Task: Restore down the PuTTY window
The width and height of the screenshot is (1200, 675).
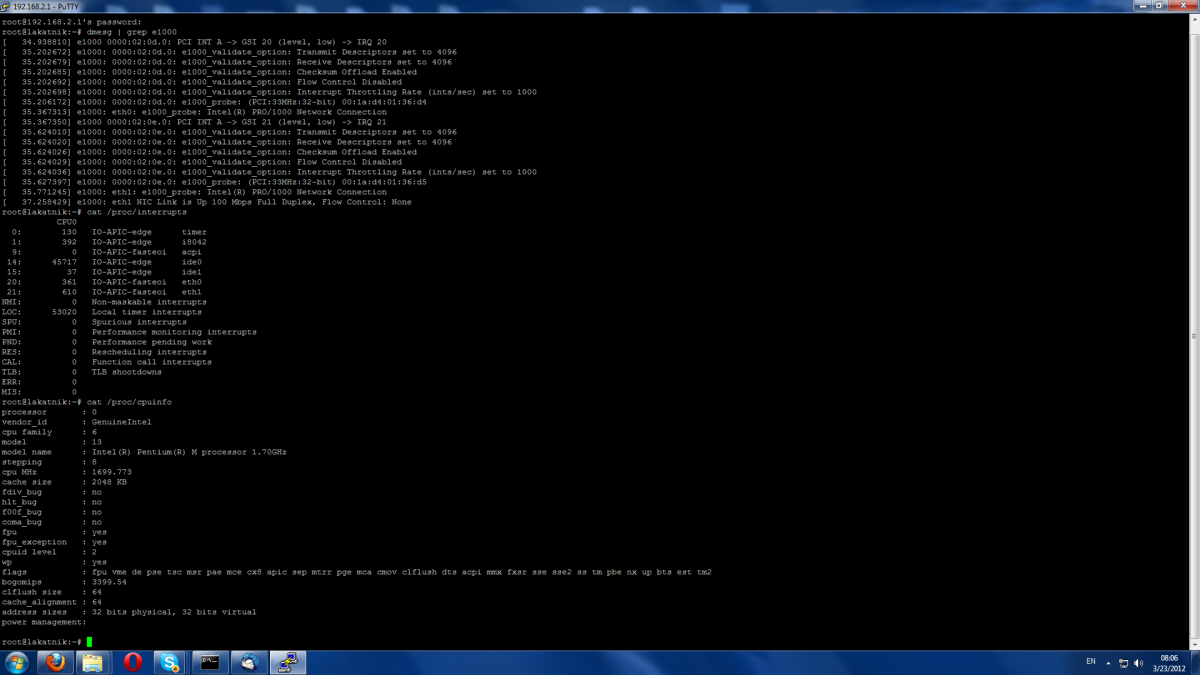Action: (1160, 6)
